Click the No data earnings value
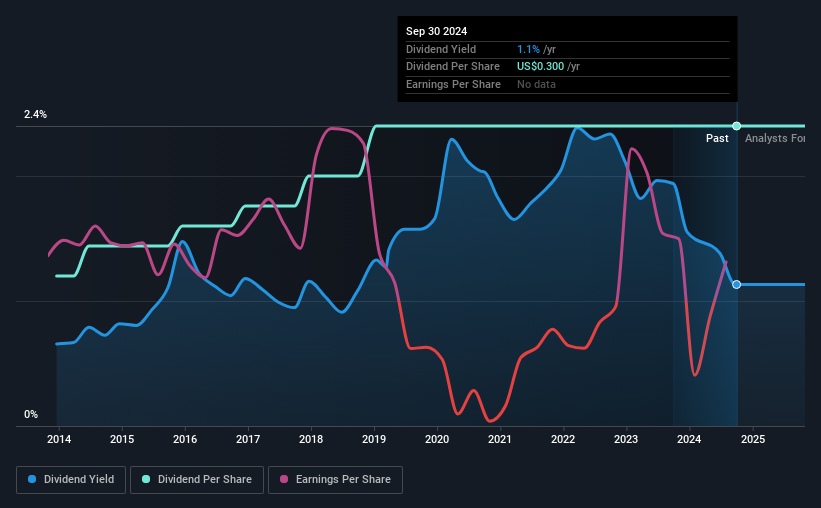Screen dimensions: 821x508 (x=536, y=84)
